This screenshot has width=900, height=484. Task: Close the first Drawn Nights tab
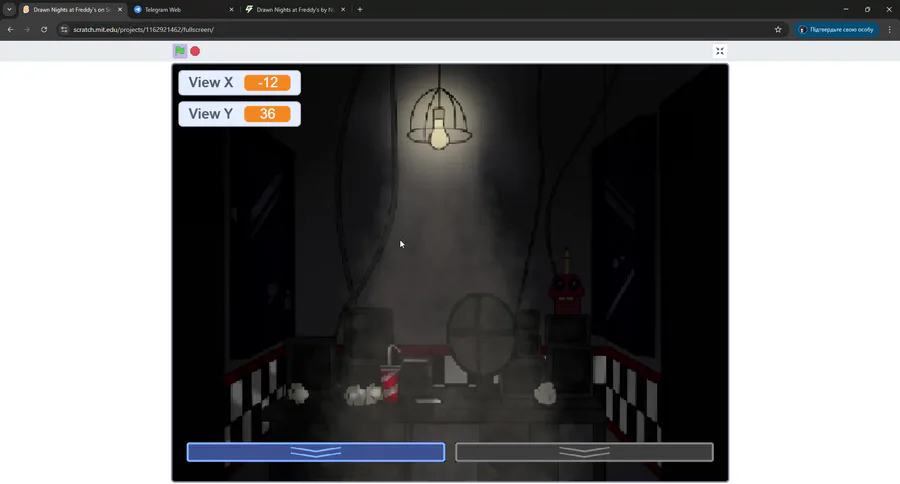[120, 10]
